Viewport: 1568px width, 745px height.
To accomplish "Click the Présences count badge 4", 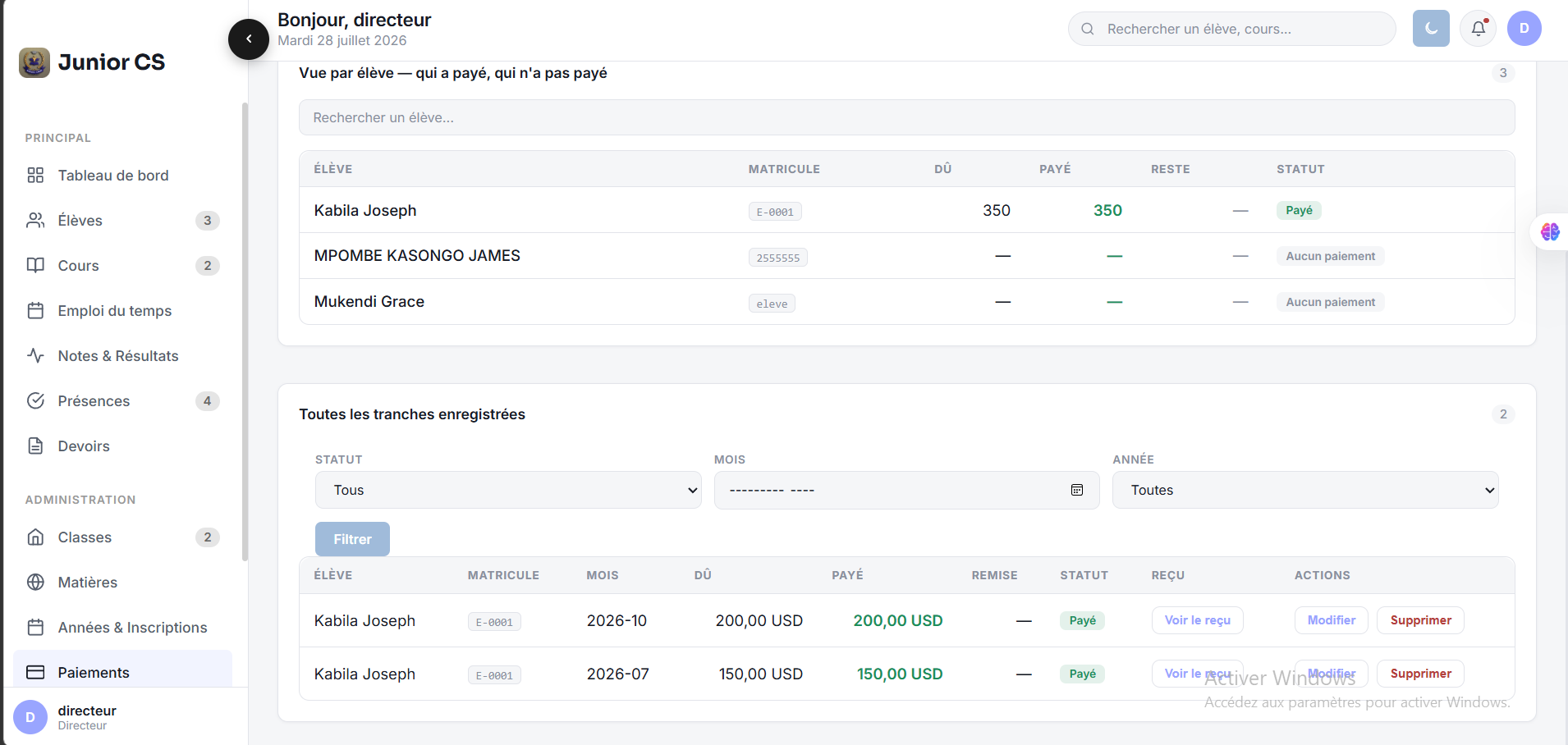I will [x=208, y=400].
